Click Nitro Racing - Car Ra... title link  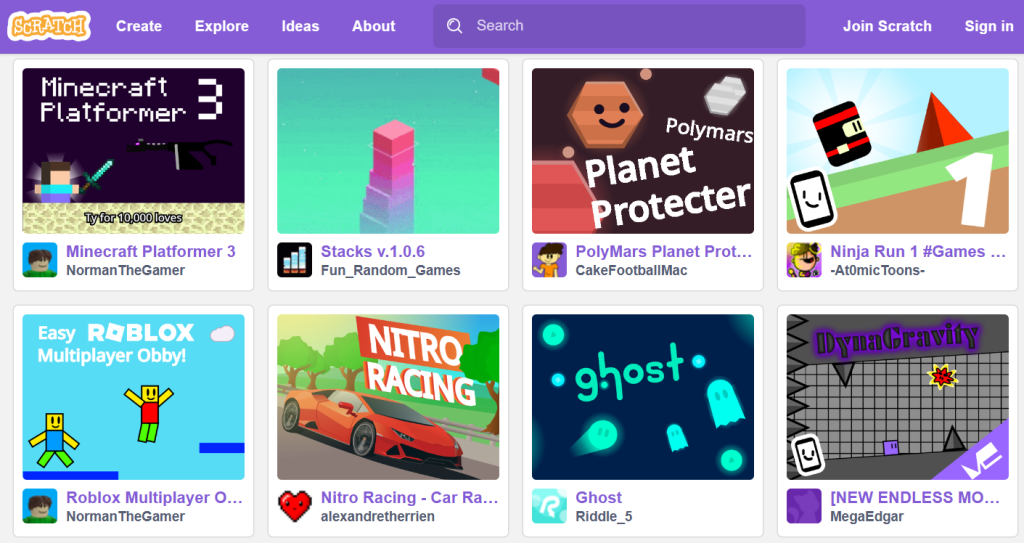[x=409, y=498]
